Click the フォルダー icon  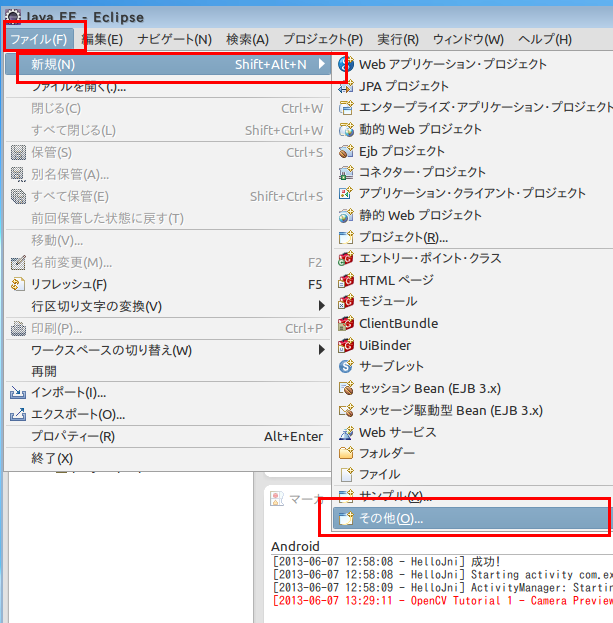(x=346, y=453)
